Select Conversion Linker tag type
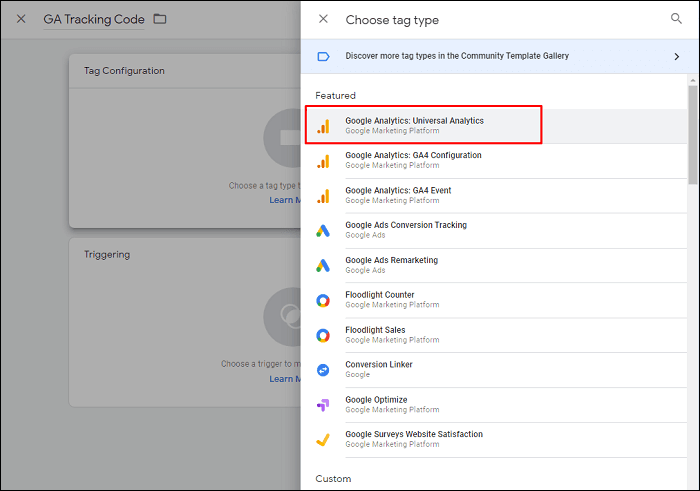700x491 pixels. coord(496,370)
